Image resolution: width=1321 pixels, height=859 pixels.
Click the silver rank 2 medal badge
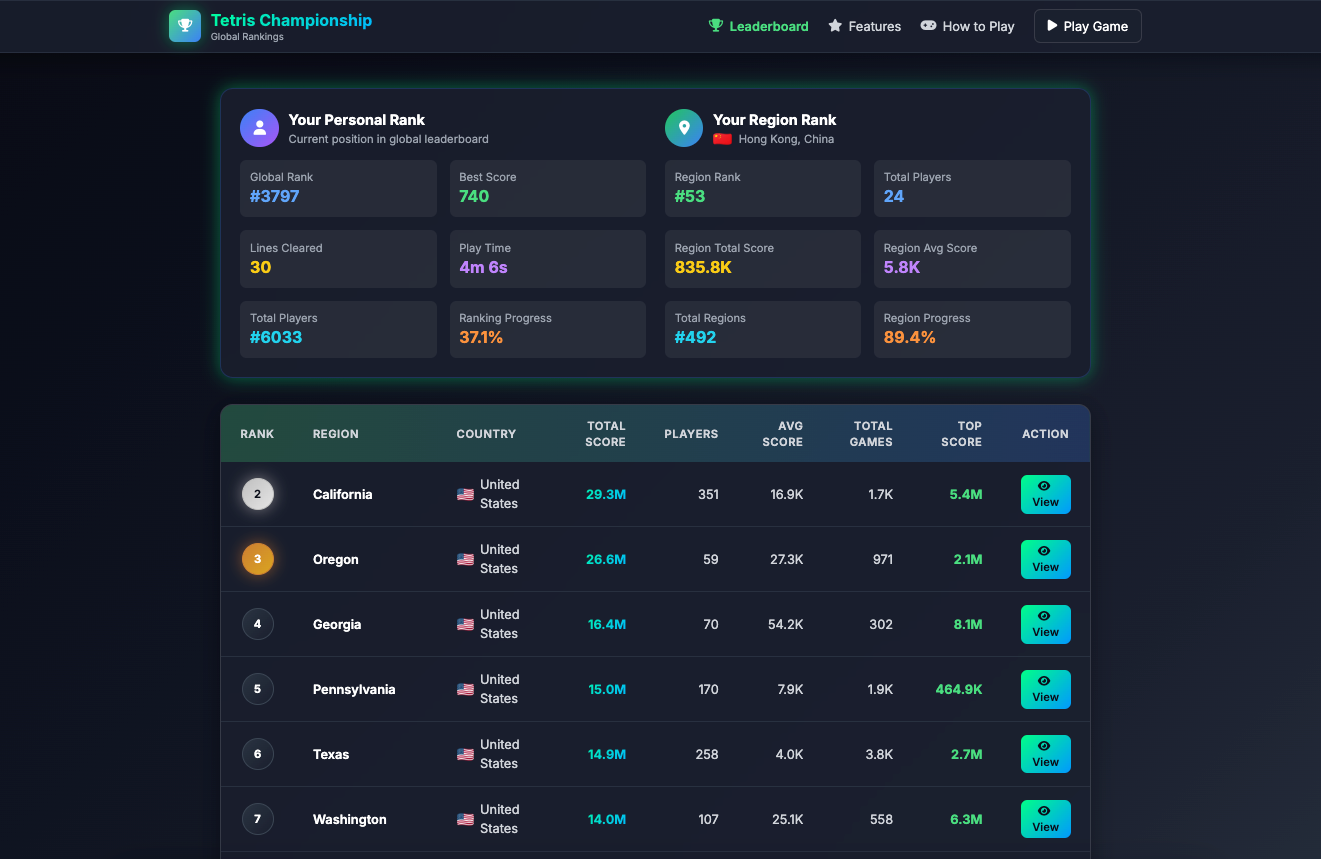257,494
